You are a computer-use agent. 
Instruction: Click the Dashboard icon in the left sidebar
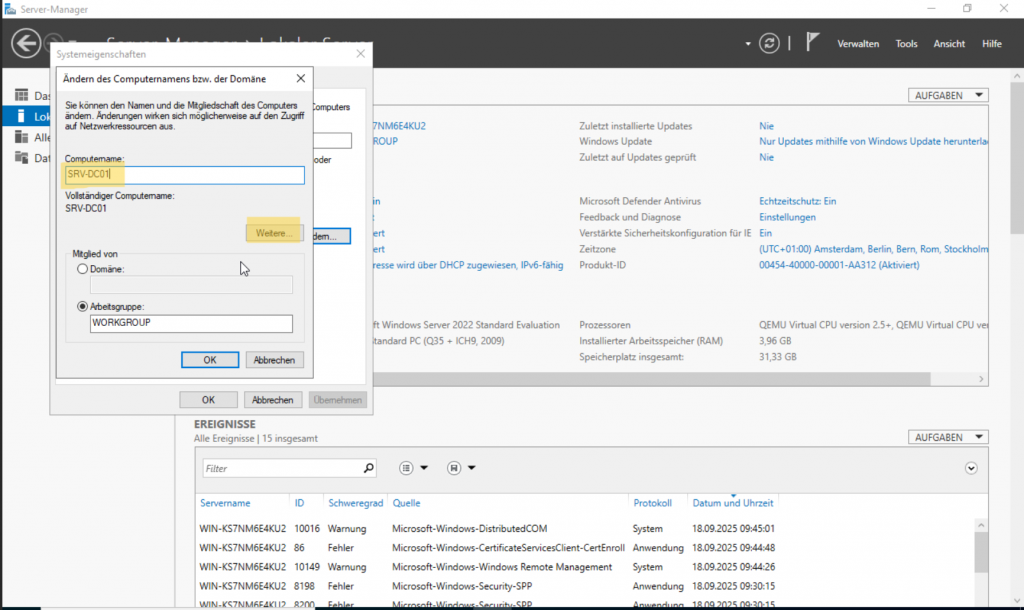tap(21, 96)
